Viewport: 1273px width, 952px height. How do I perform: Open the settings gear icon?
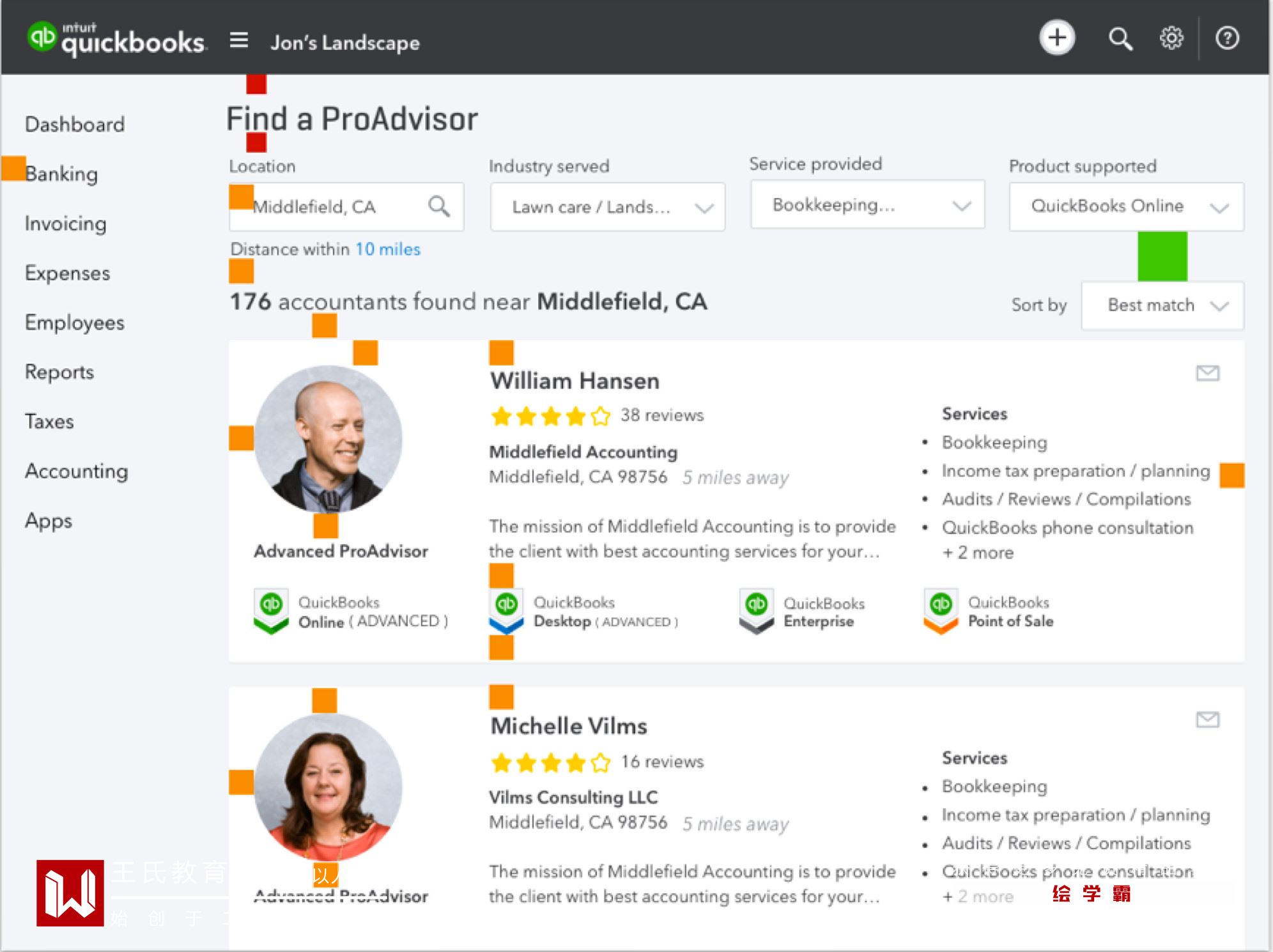pos(1171,38)
